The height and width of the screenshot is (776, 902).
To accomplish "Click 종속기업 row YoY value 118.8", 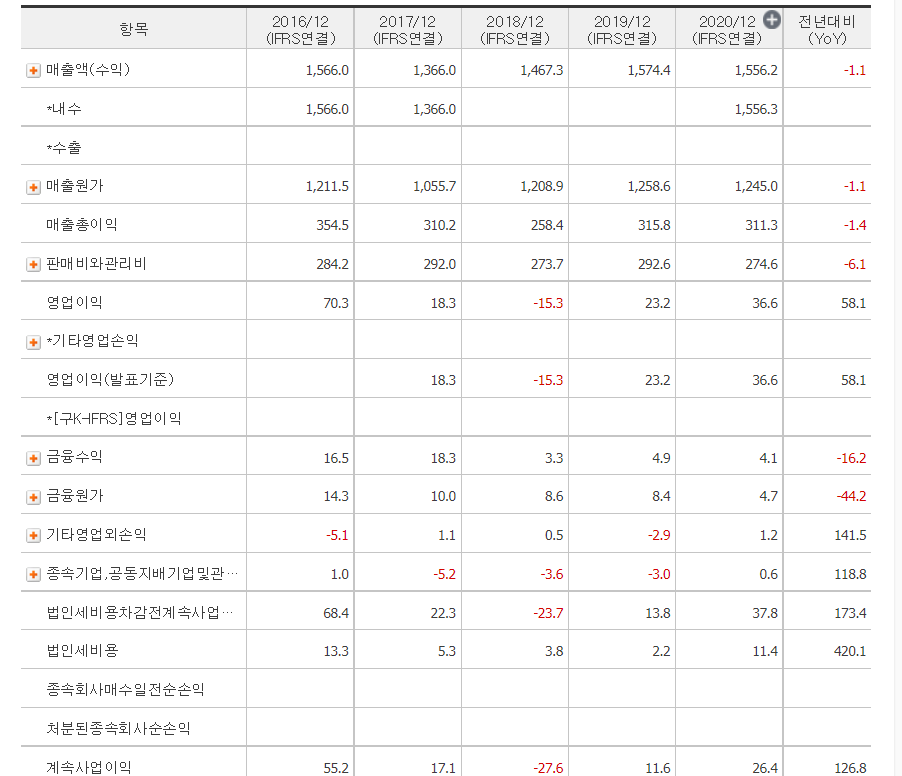I will tap(850, 574).
